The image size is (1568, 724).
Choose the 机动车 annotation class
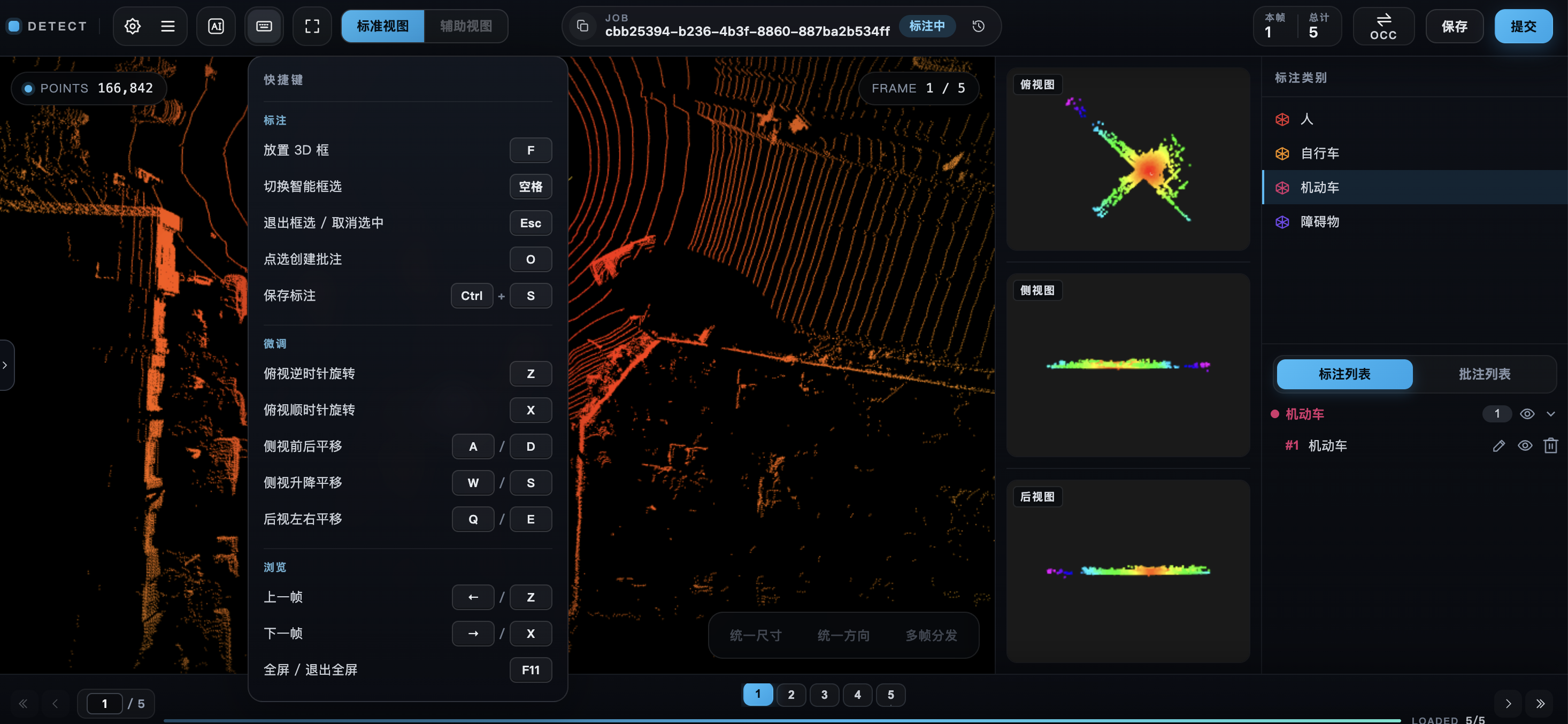pyautogui.click(x=1415, y=187)
